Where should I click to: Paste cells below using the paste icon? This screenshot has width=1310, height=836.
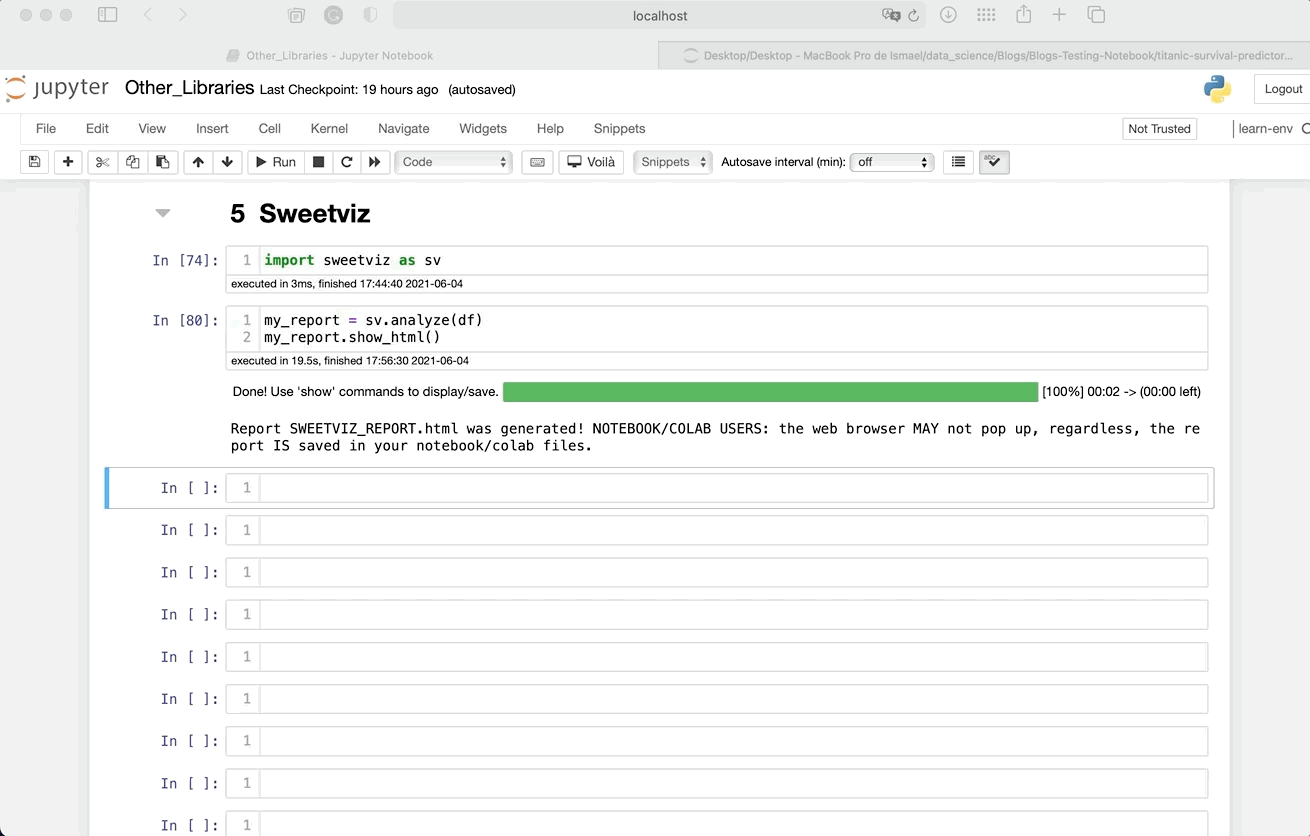click(162, 162)
